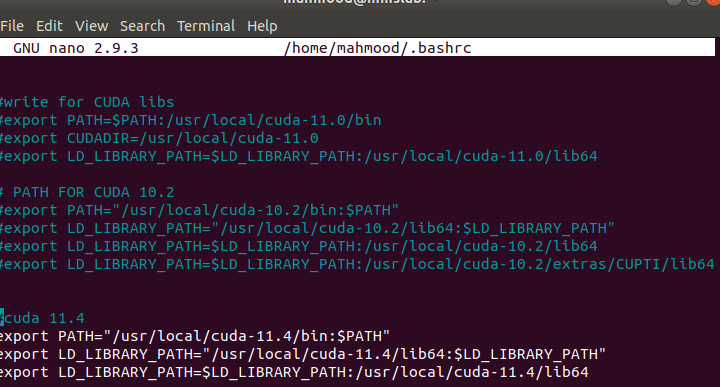Click the CUDADIR export line
Image resolution: width=720 pixels, height=387 pixels.
159,138
